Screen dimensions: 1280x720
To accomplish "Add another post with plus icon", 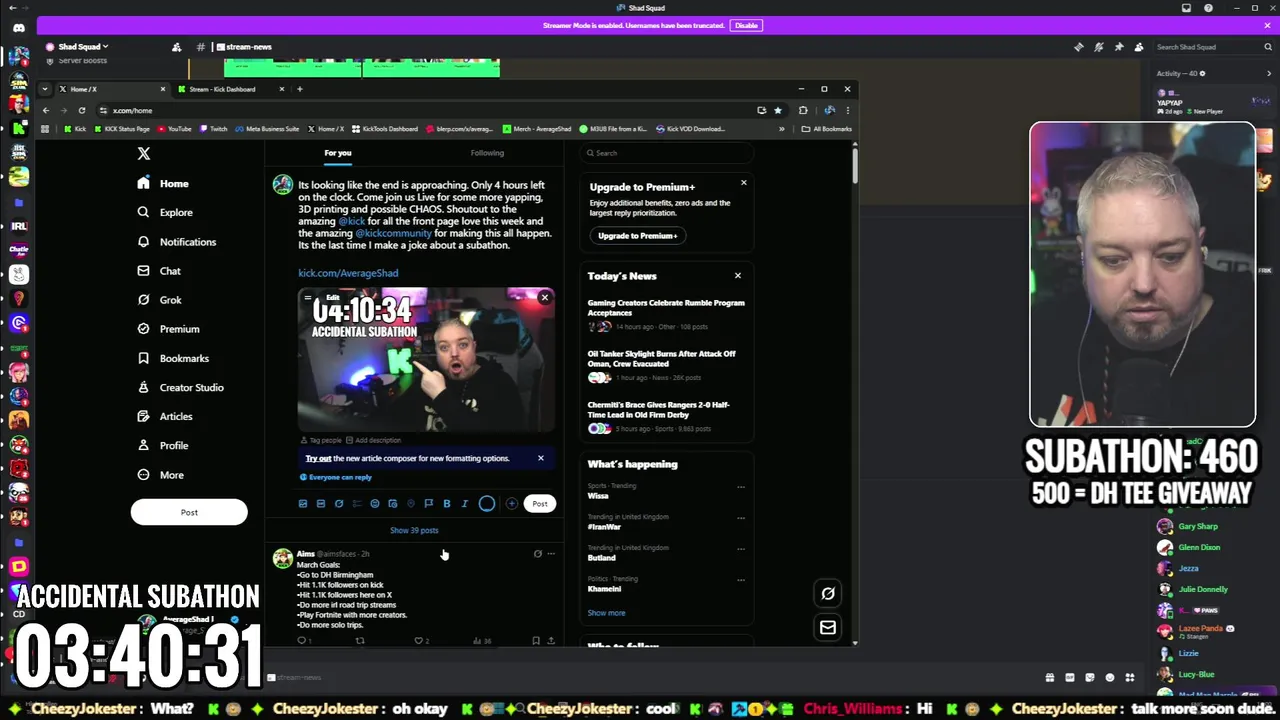I will [x=512, y=504].
